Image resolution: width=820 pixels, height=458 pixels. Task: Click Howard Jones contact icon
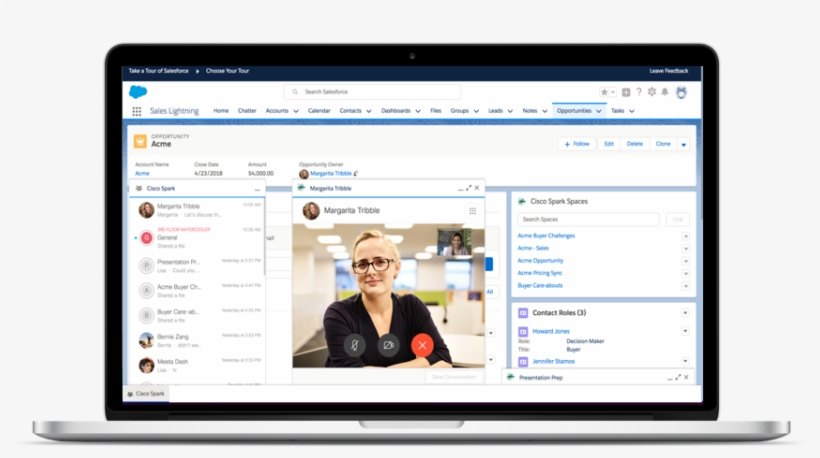[x=522, y=331]
